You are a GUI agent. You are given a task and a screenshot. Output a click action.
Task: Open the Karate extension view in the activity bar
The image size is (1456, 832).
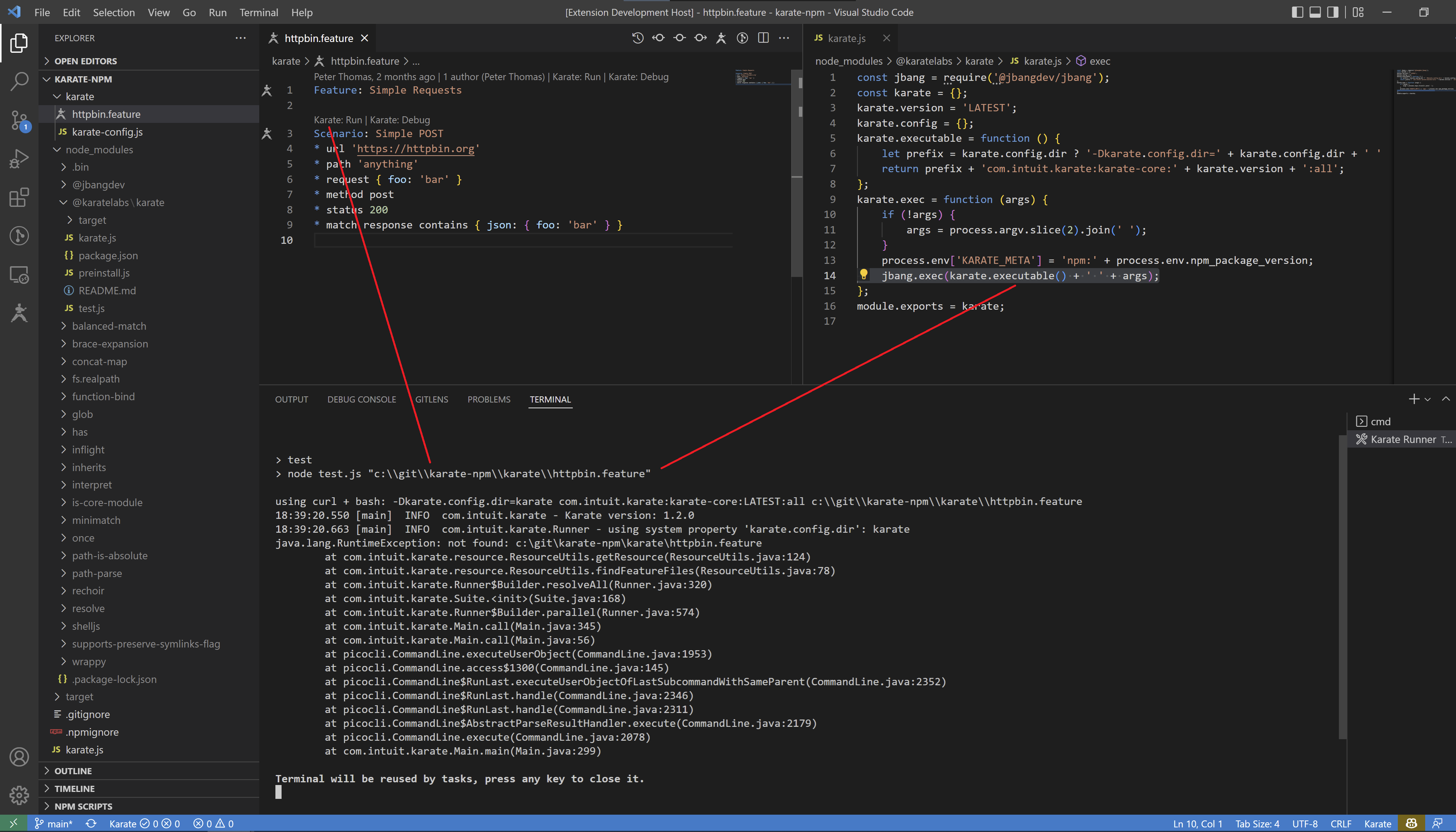[19, 313]
